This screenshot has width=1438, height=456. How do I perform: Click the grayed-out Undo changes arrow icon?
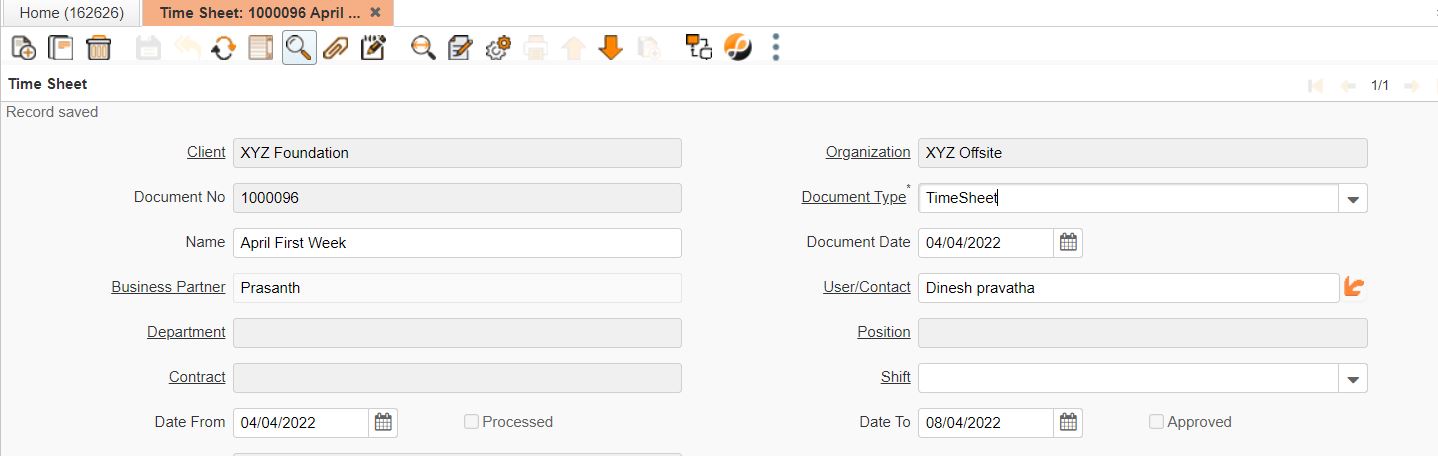tap(186, 47)
